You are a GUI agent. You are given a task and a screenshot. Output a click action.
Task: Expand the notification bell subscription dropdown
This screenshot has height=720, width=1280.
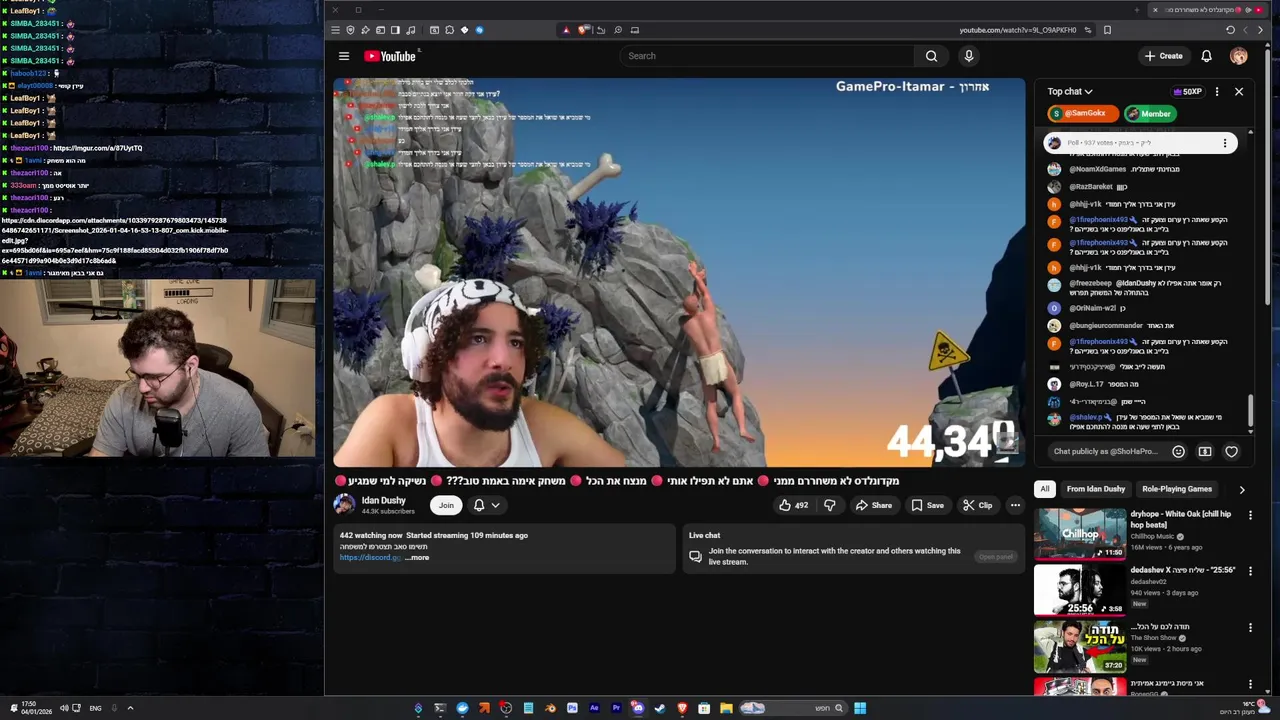pos(487,506)
